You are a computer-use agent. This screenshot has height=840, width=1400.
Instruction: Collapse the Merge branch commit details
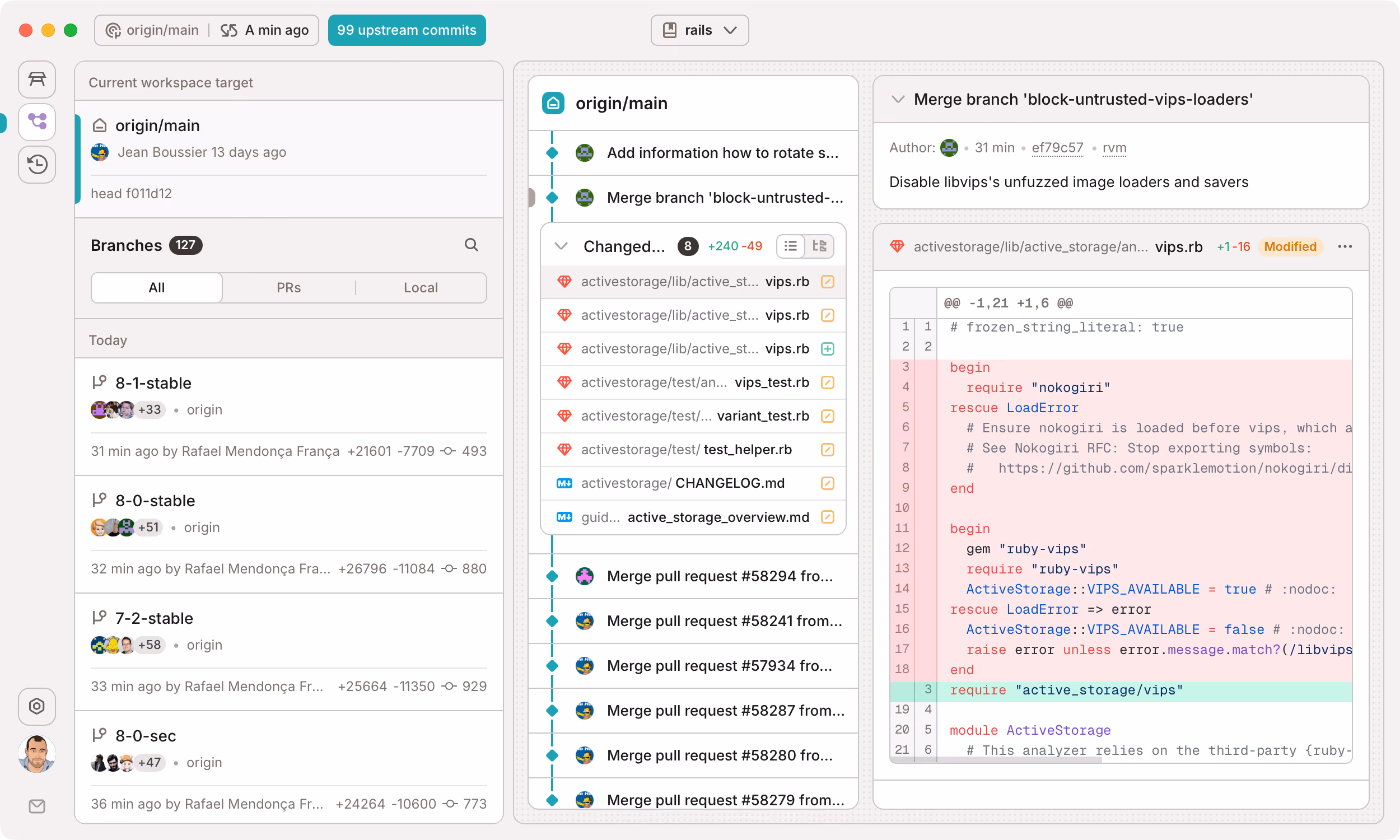898,100
